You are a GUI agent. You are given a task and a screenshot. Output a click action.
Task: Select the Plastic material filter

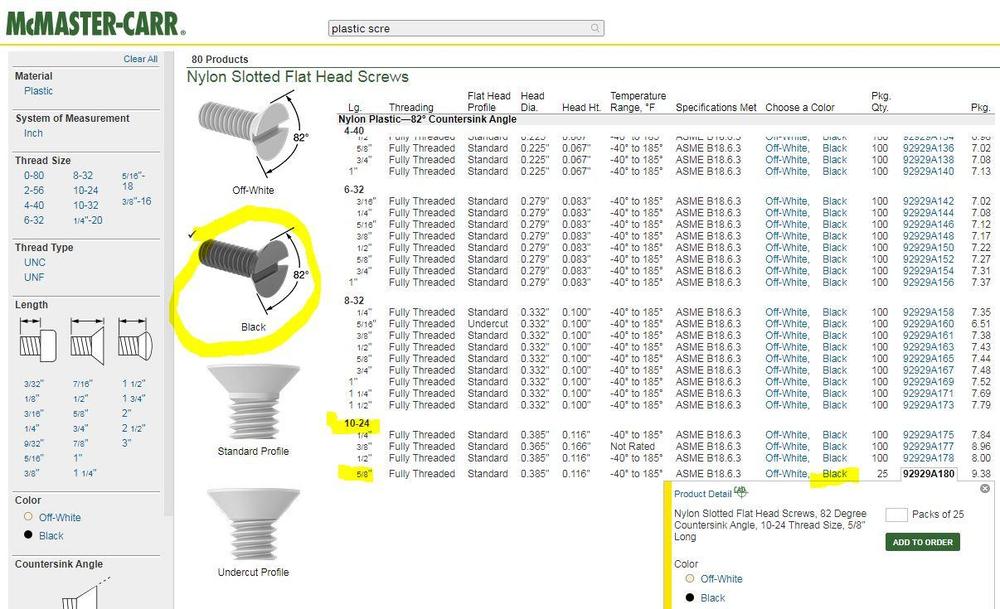(38, 91)
